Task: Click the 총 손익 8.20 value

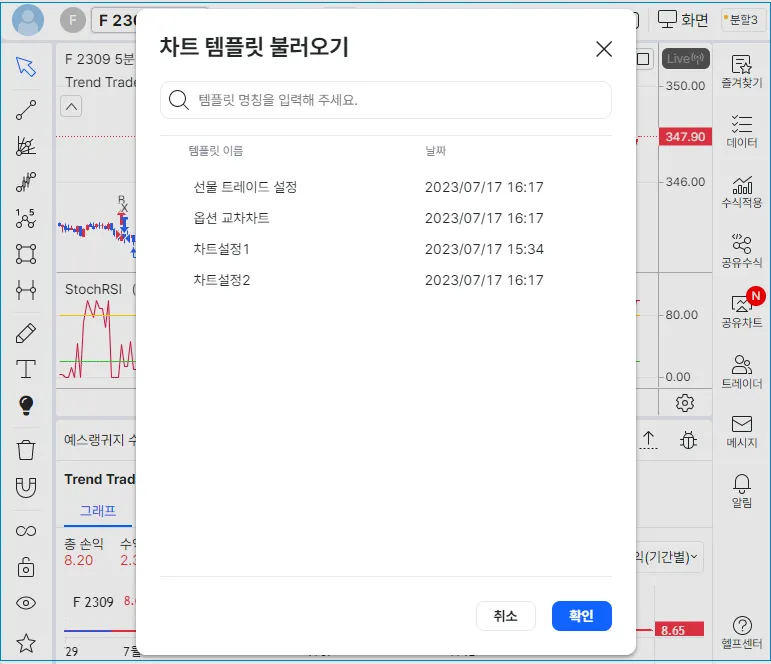Action: click(x=79, y=560)
